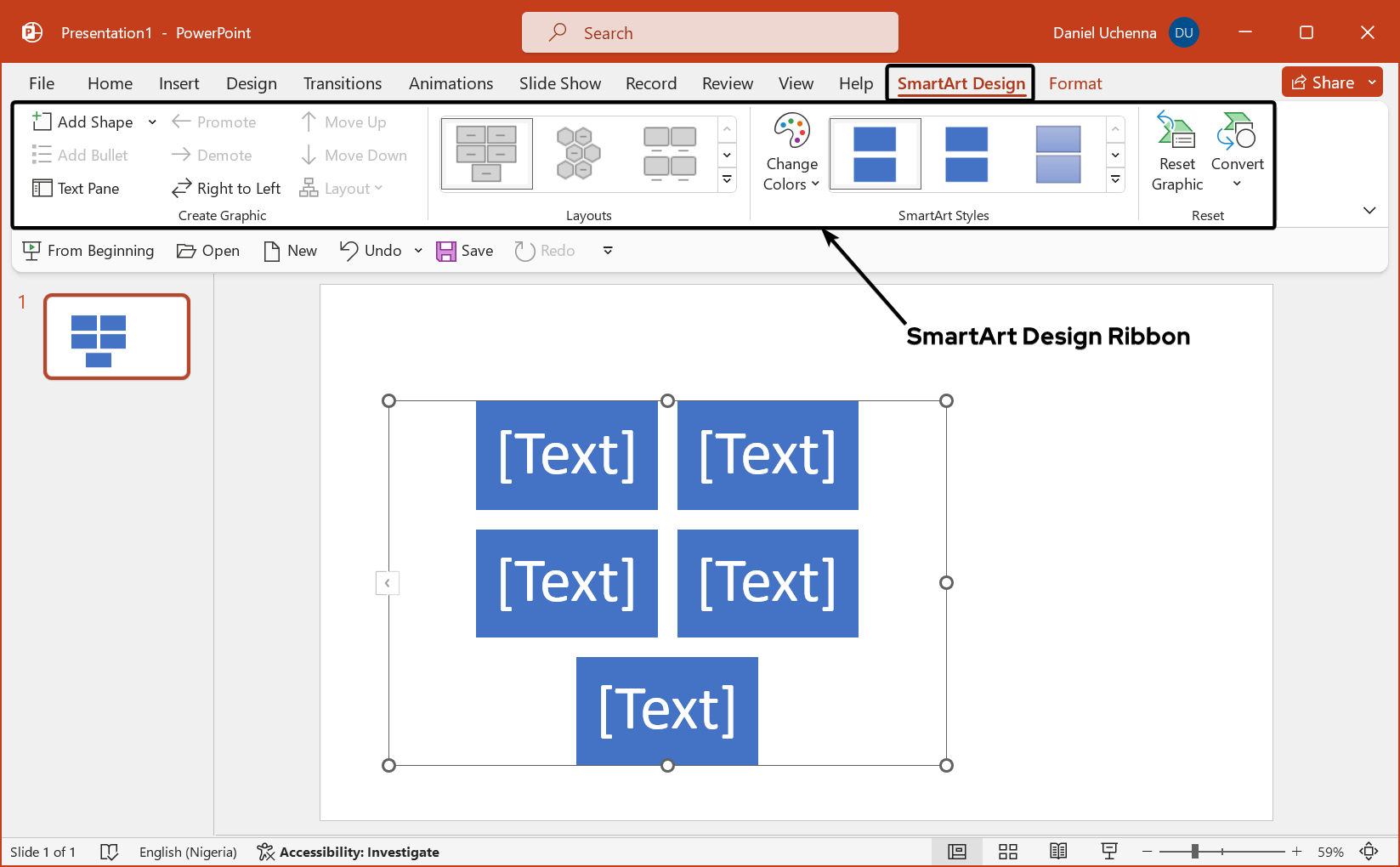Adjust the zoom slider handle

[x=1194, y=852]
